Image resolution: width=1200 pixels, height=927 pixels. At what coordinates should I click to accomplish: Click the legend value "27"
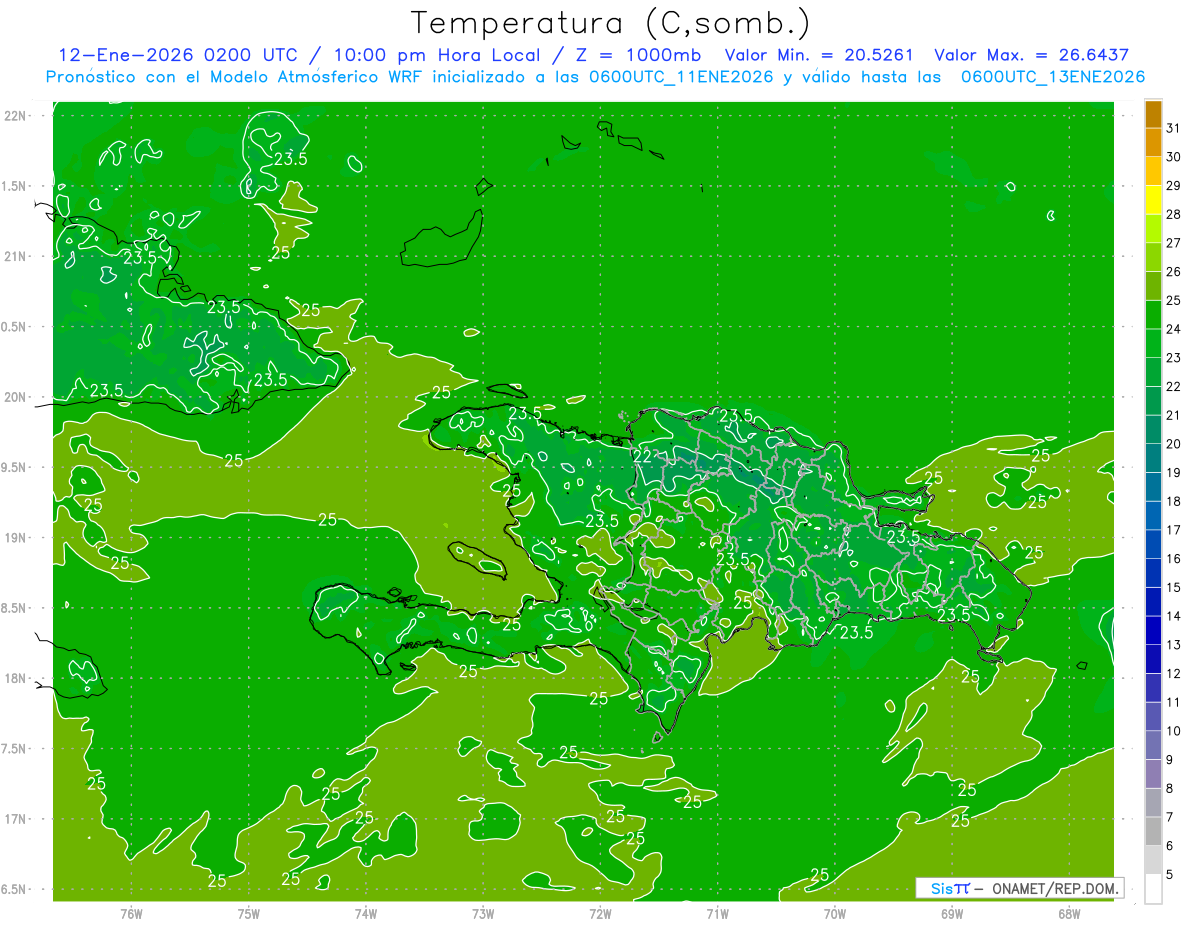click(x=1174, y=243)
